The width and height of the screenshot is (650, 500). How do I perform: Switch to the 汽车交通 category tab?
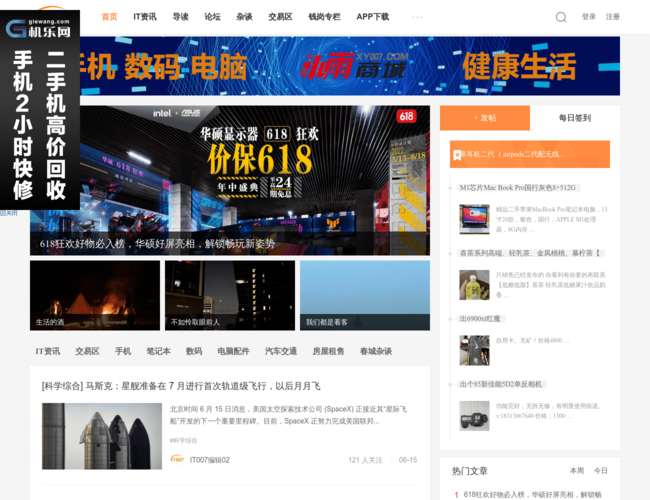point(281,351)
